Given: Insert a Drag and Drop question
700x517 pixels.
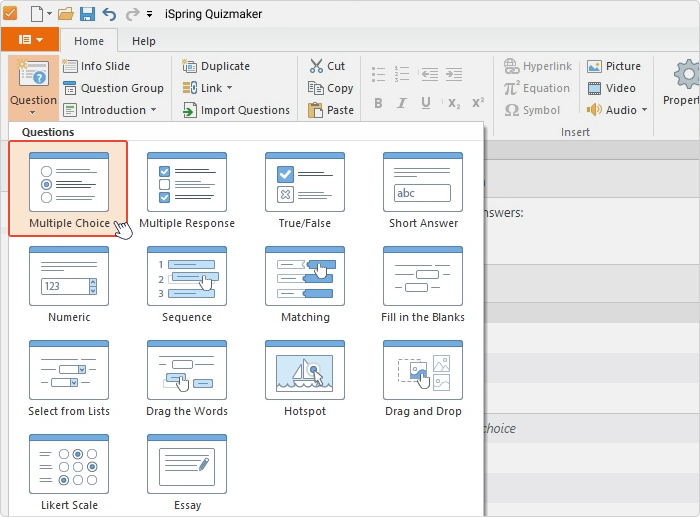Looking at the screenshot, I should tap(423, 377).
